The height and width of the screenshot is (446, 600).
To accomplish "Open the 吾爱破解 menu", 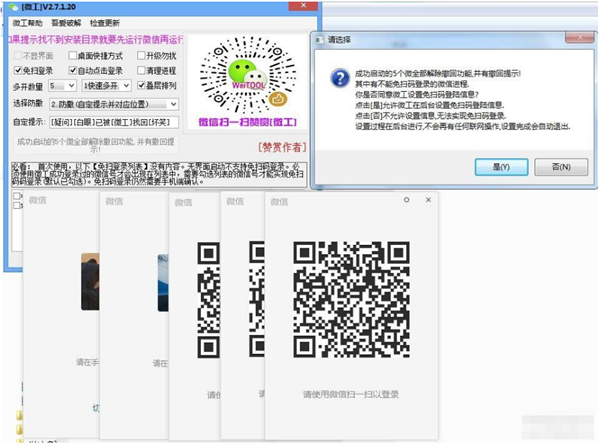I will pyautogui.click(x=66, y=23).
